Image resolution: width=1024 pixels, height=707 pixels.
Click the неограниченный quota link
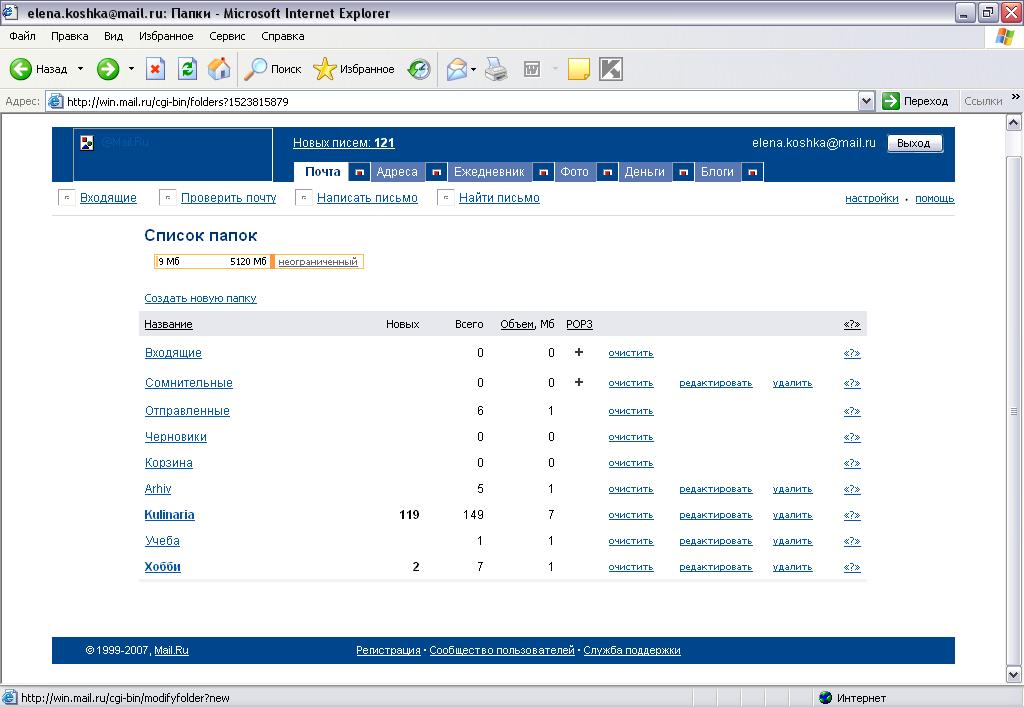point(318,262)
